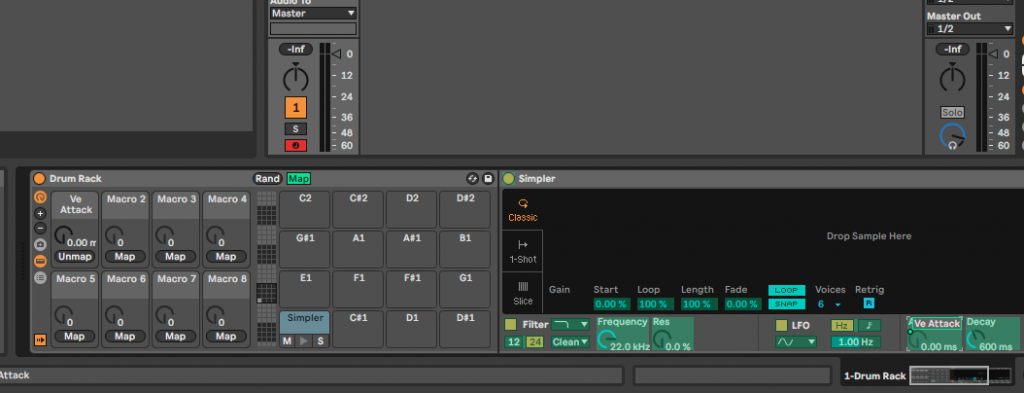
Task: Click the Length 100 % value field
Action: click(x=699, y=304)
